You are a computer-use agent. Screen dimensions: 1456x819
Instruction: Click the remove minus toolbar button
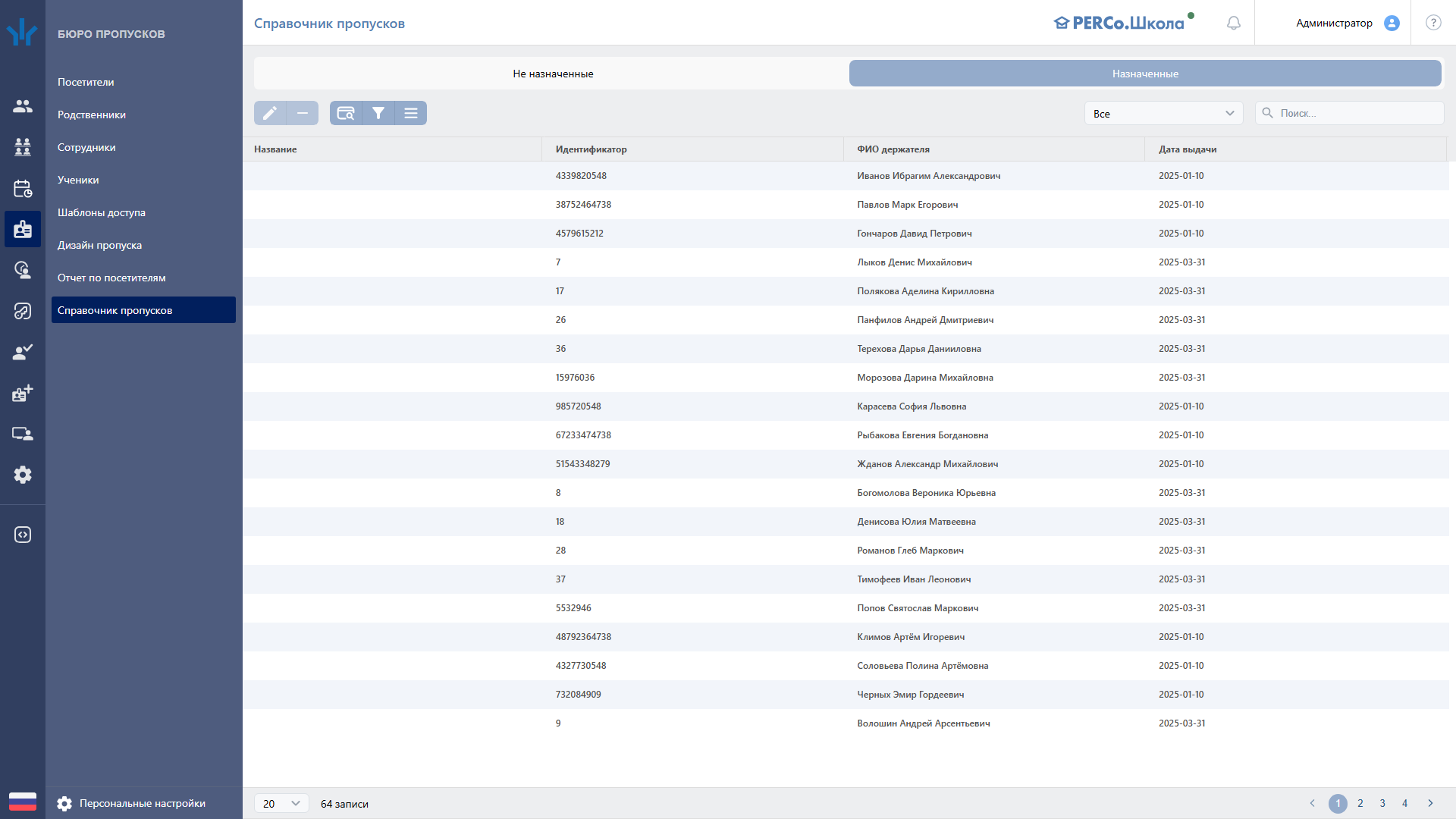(303, 113)
